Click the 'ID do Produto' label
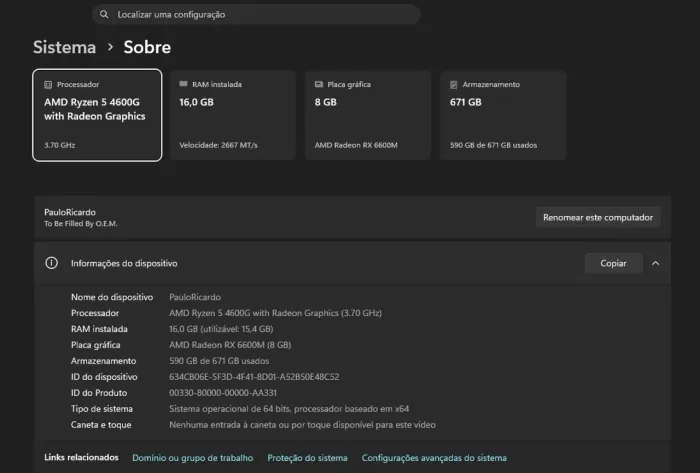 click(x=99, y=393)
